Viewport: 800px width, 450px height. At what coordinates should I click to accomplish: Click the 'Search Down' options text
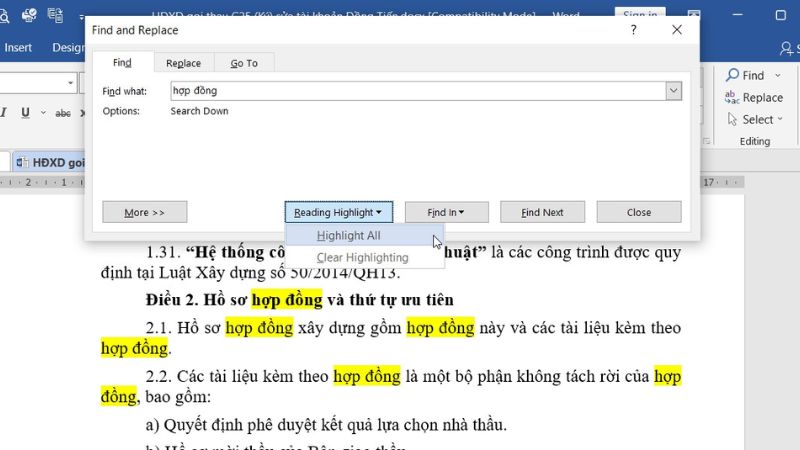199,111
